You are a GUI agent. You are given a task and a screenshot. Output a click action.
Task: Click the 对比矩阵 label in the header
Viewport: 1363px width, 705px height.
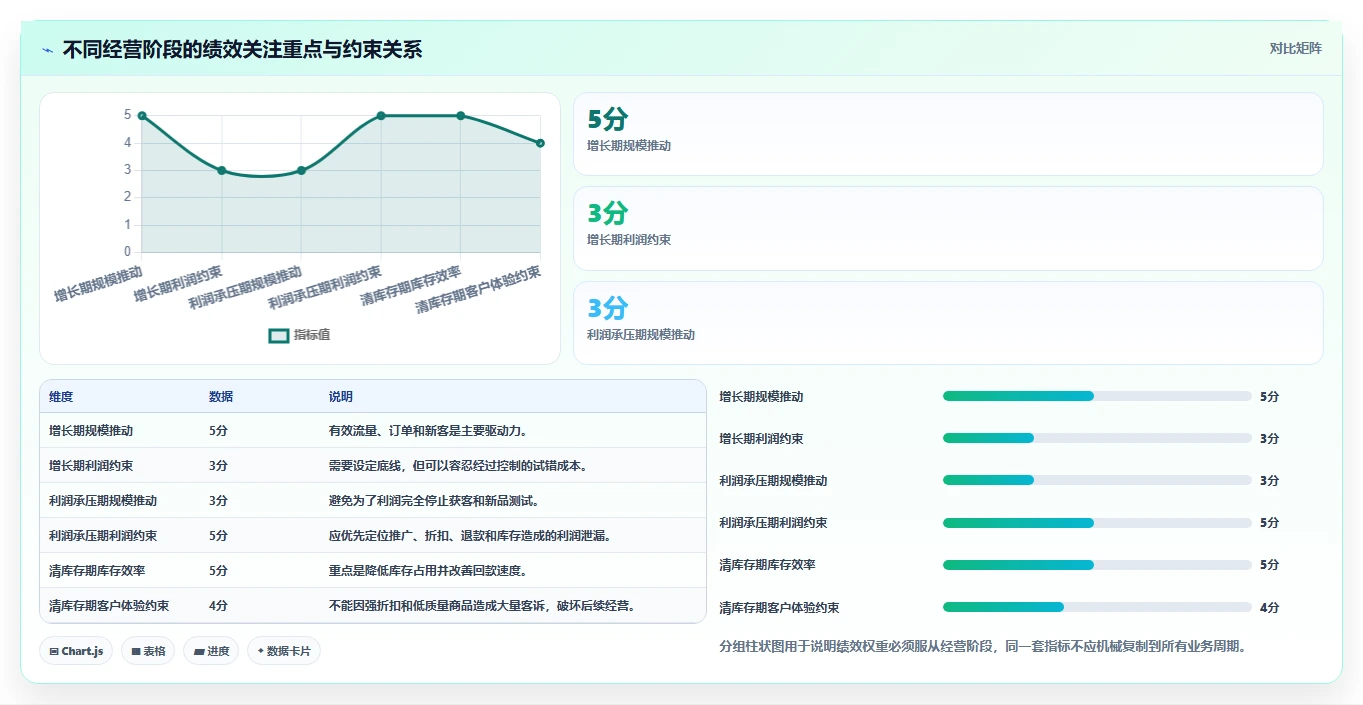(x=1296, y=48)
